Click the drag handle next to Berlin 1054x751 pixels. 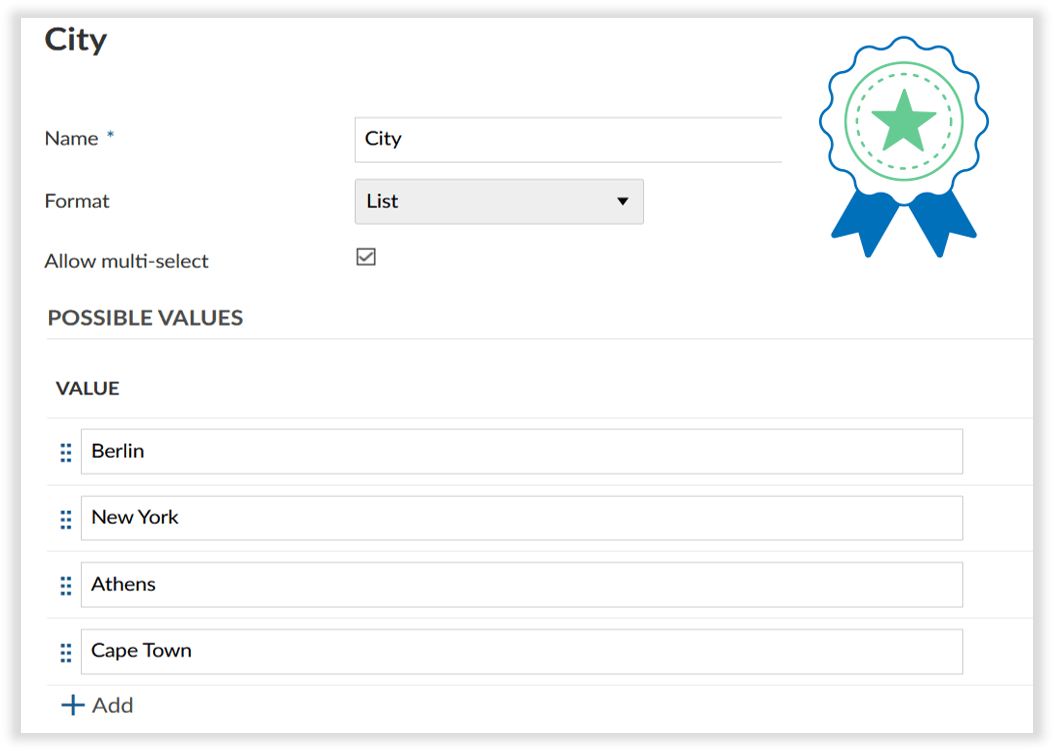[64, 451]
